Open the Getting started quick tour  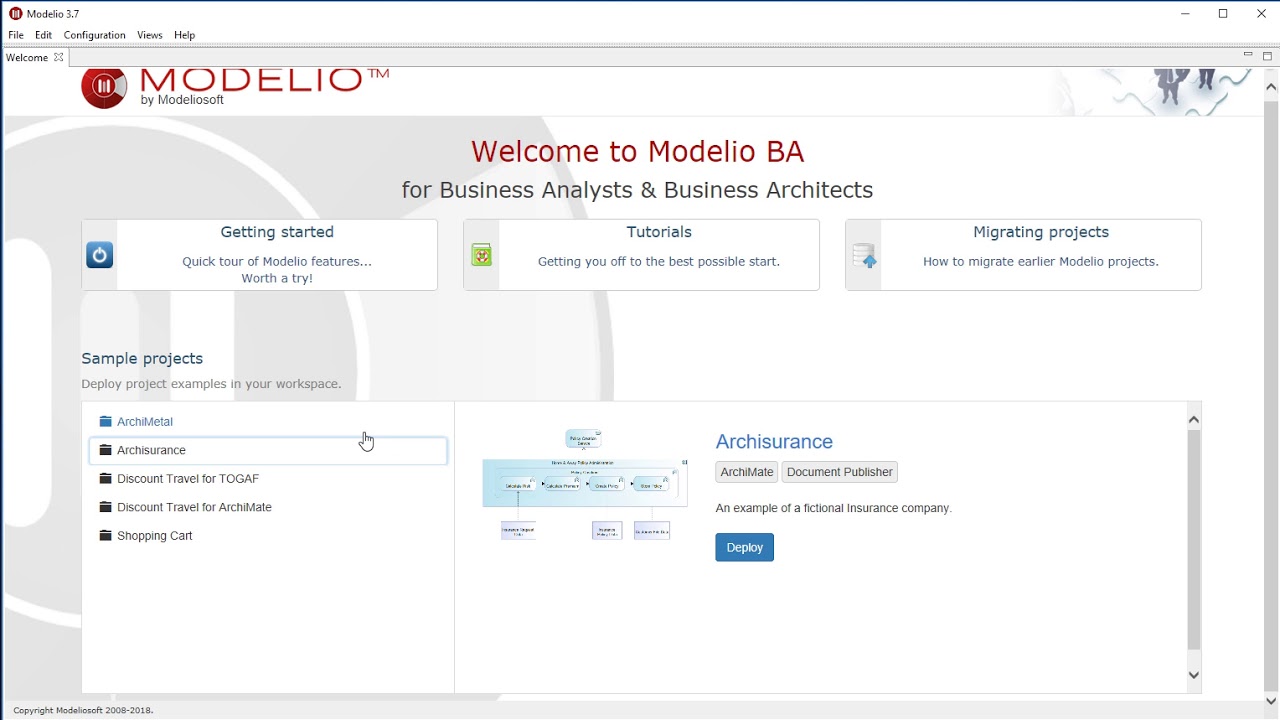point(260,255)
